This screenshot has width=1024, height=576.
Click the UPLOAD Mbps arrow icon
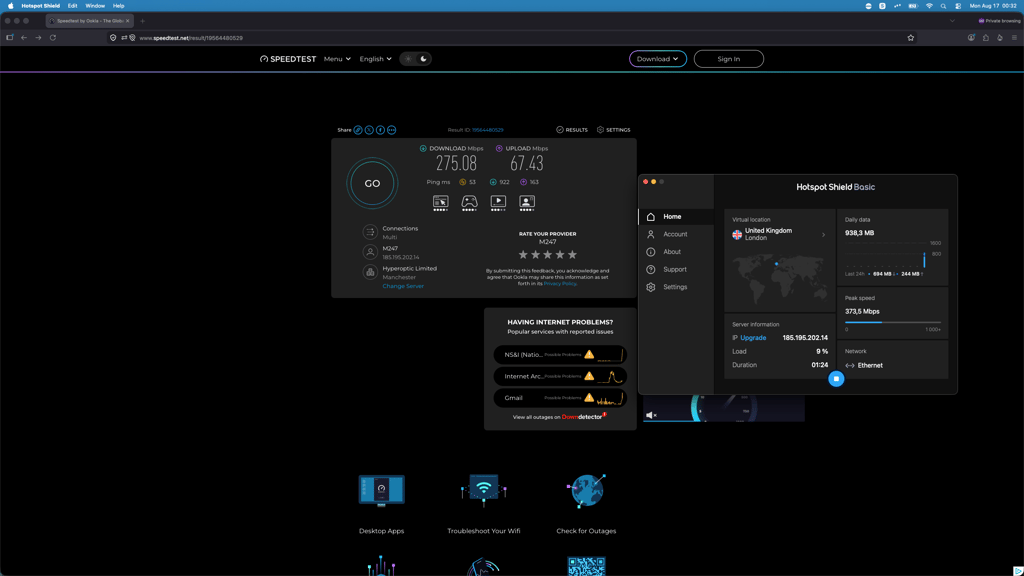pos(499,148)
